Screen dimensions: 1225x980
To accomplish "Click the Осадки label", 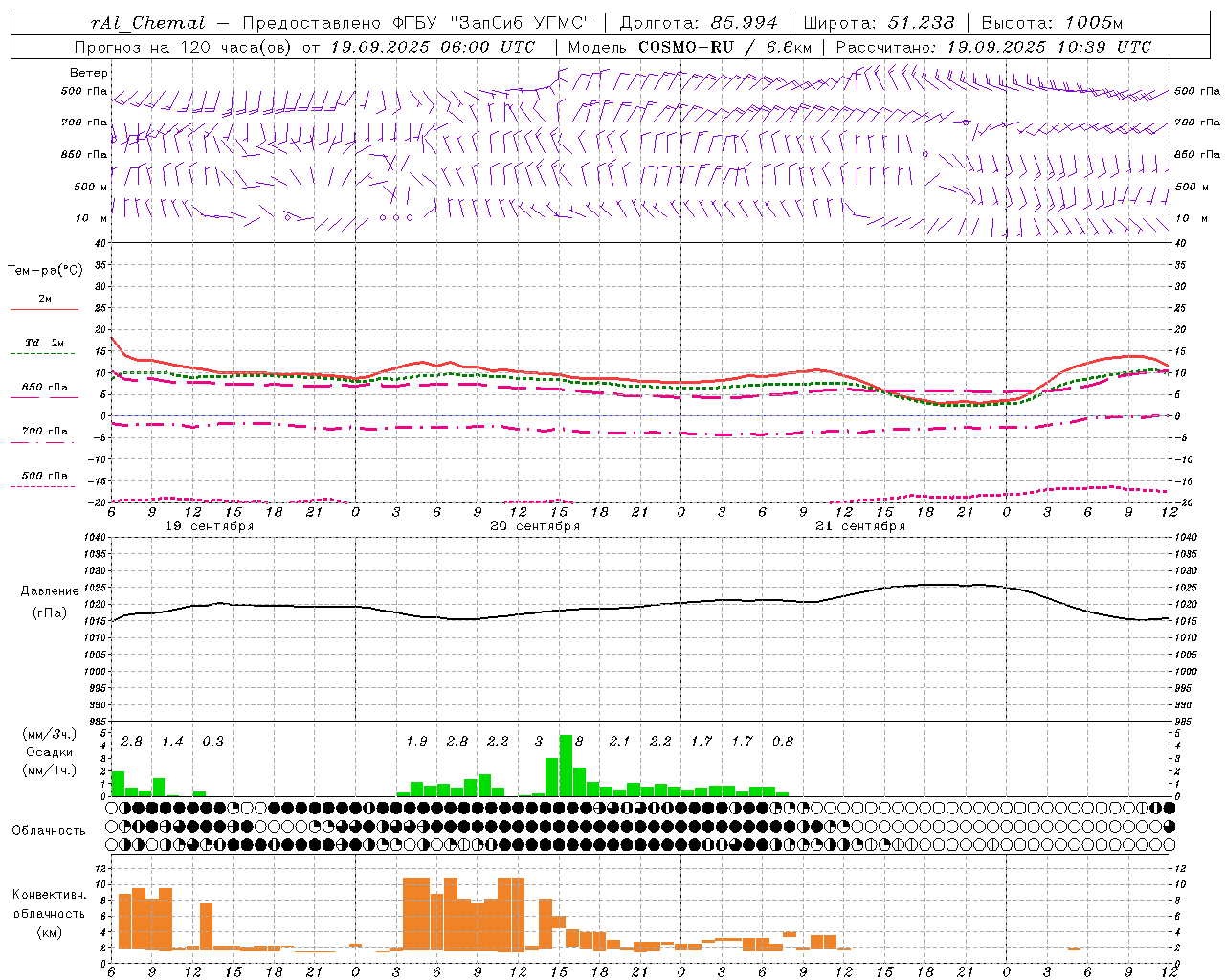I will point(49,752).
